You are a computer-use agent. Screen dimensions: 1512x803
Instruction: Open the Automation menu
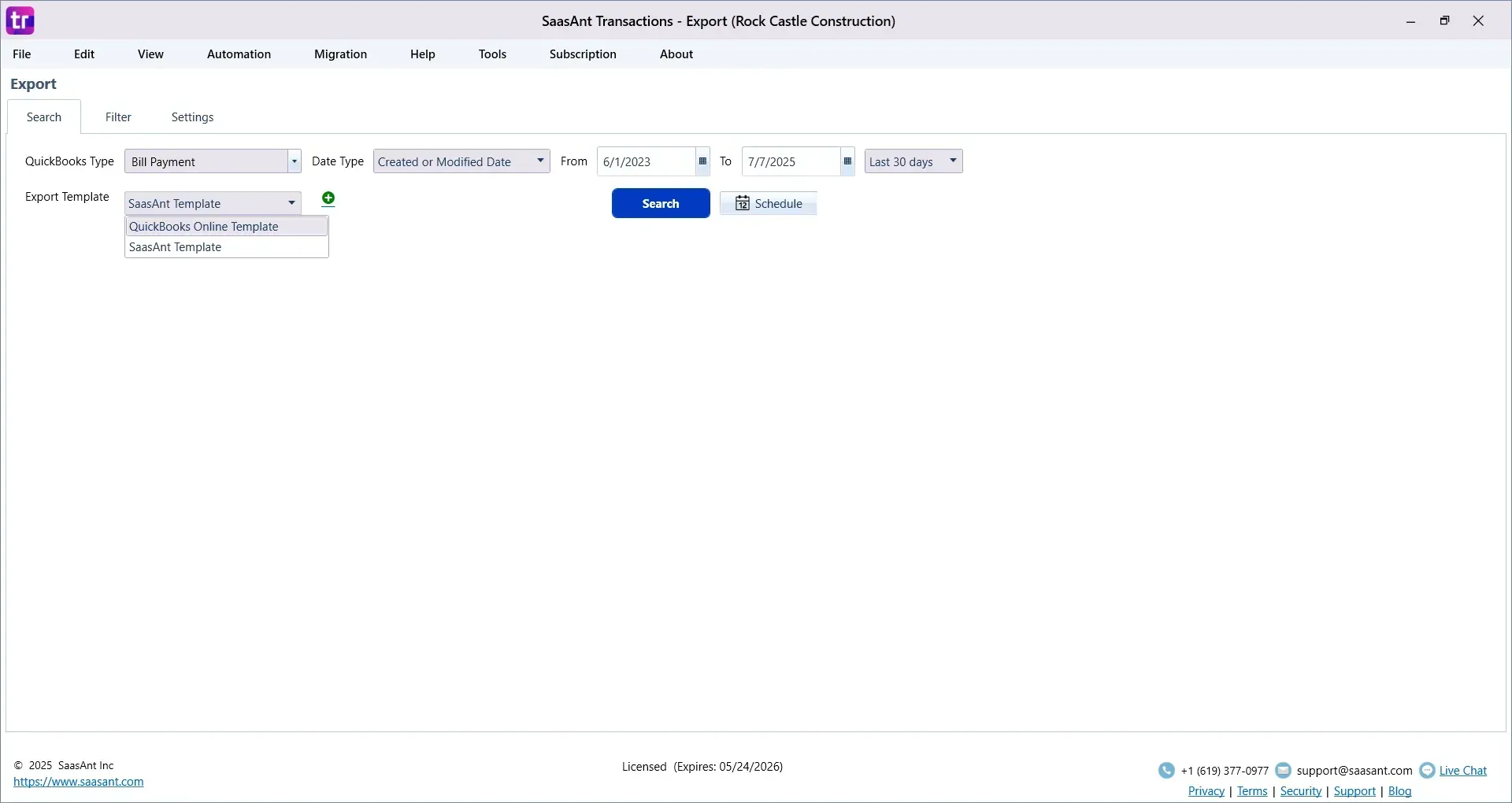[239, 54]
